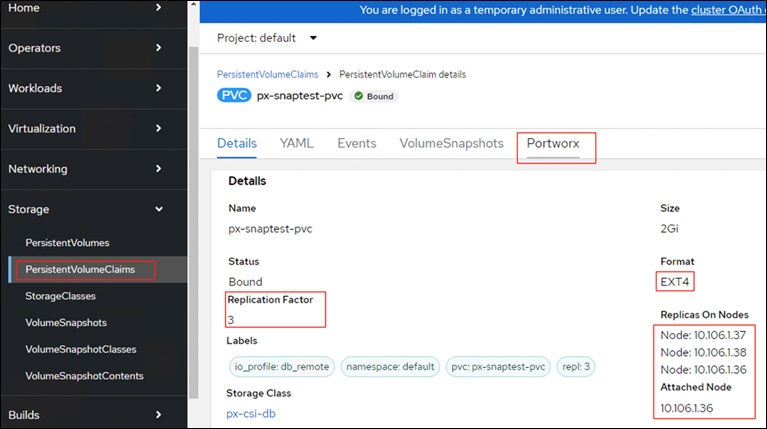Open PersistentVolumes in Storage menu
The width and height of the screenshot is (767, 429).
(68, 243)
